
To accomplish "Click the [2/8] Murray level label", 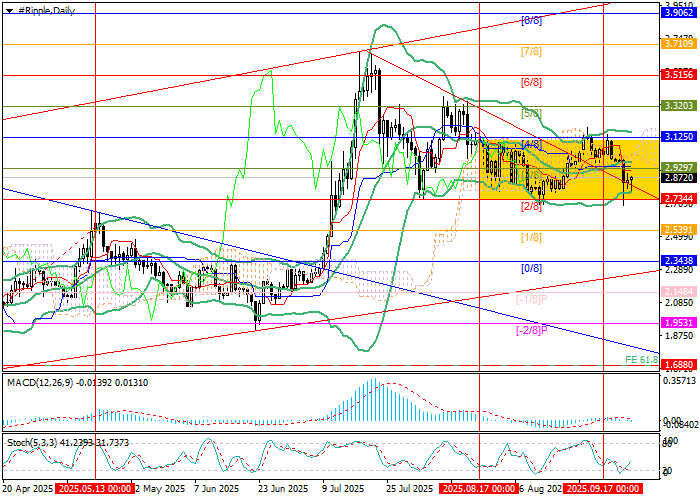I will 531,206.
